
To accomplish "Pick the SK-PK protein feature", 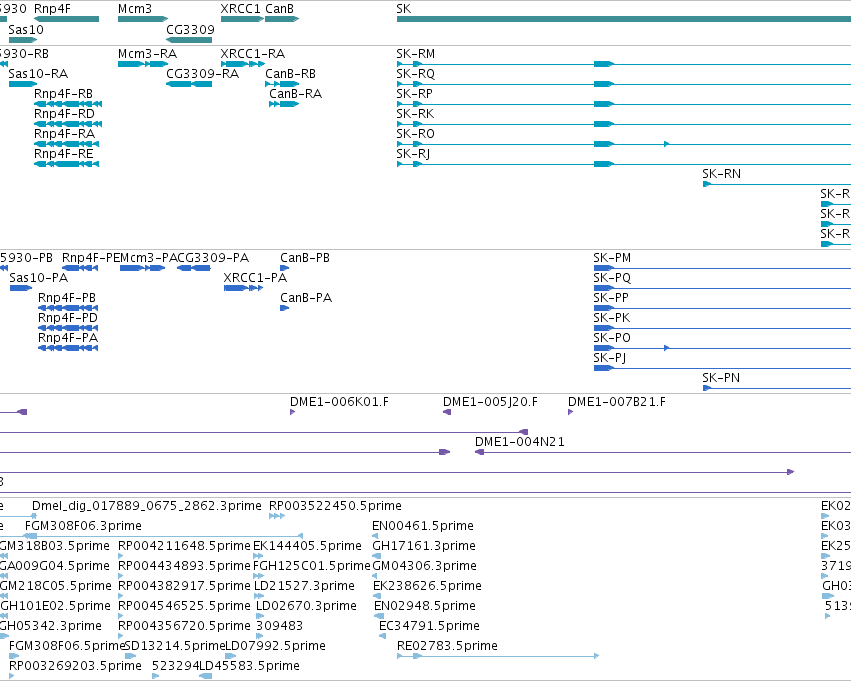I will pyautogui.click(x=722, y=328).
